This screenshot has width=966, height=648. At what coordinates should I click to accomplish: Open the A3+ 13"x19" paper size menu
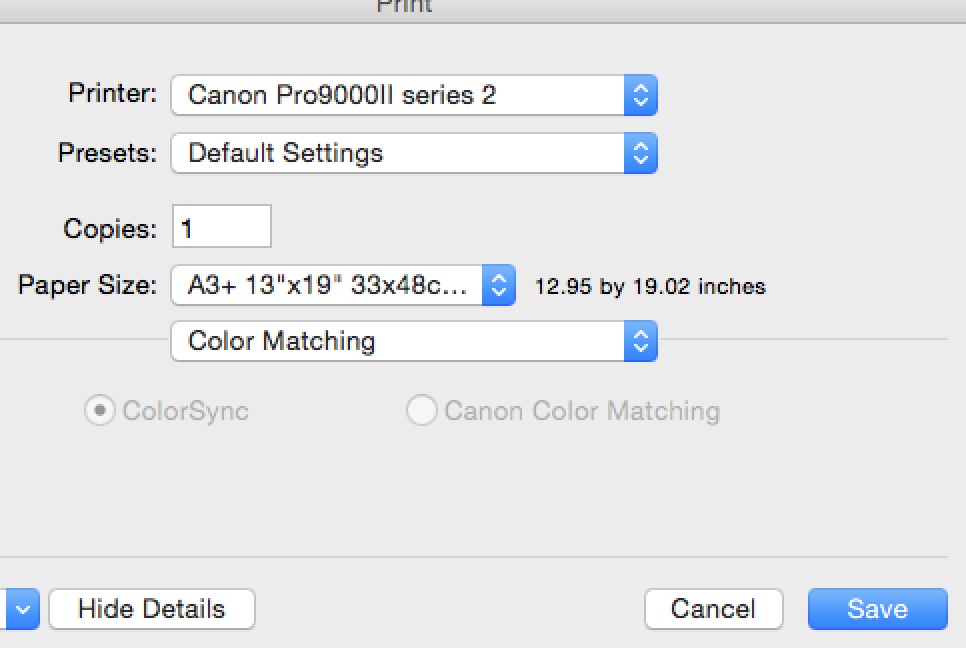tap(328, 286)
